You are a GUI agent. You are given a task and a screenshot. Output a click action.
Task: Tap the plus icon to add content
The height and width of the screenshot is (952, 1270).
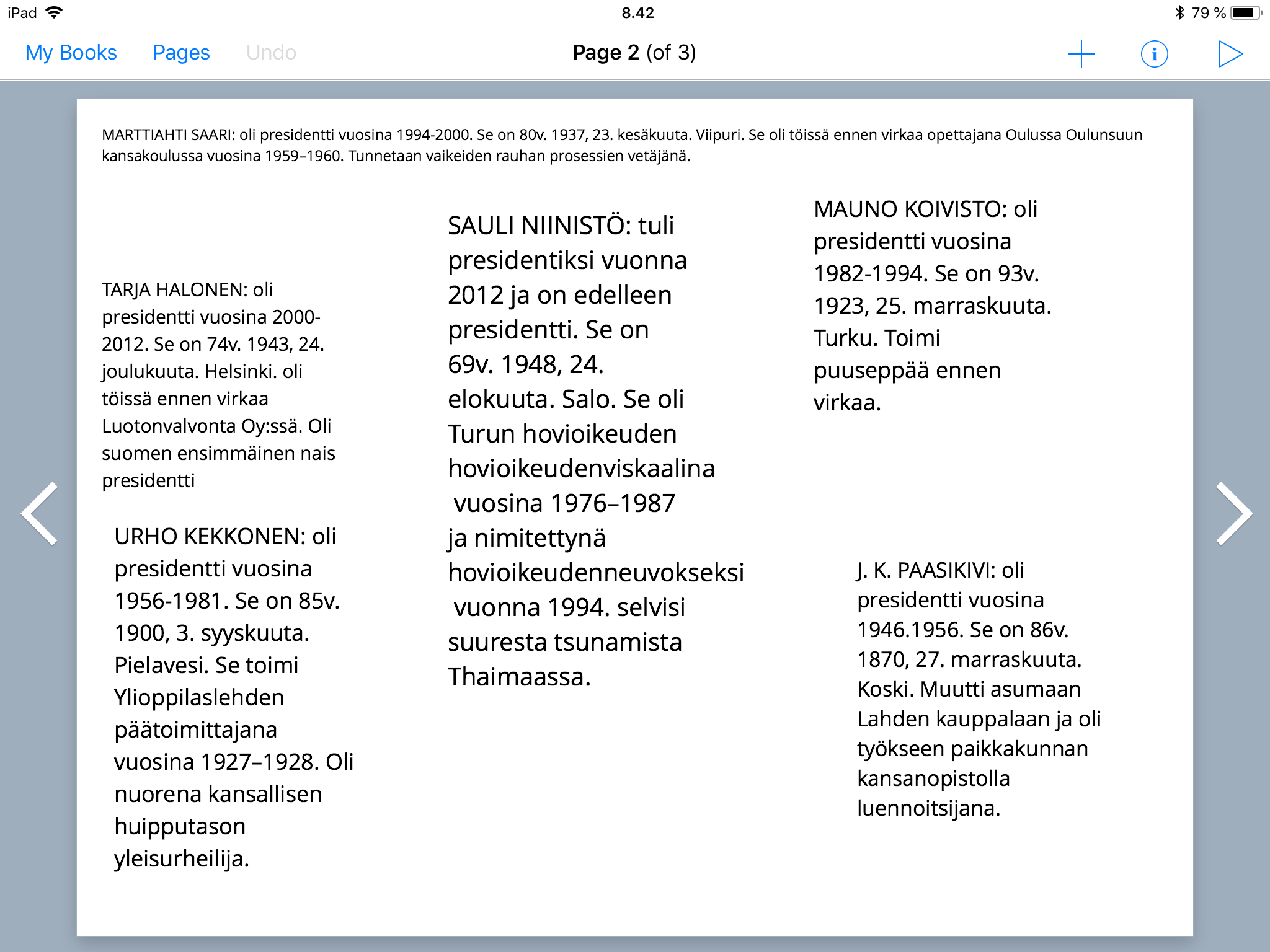[1081, 54]
